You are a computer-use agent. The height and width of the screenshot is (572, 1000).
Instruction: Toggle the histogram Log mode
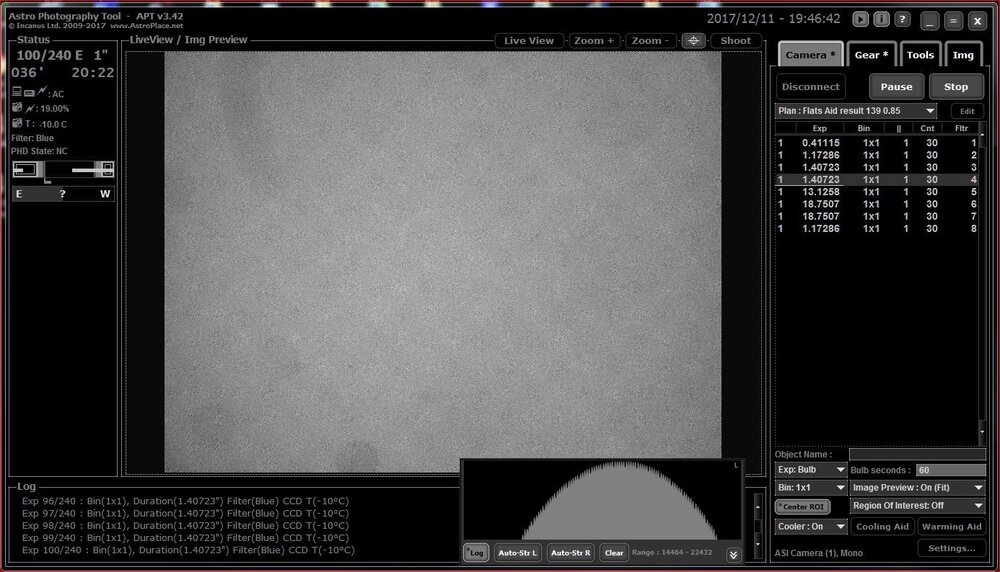(x=477, y=552)
